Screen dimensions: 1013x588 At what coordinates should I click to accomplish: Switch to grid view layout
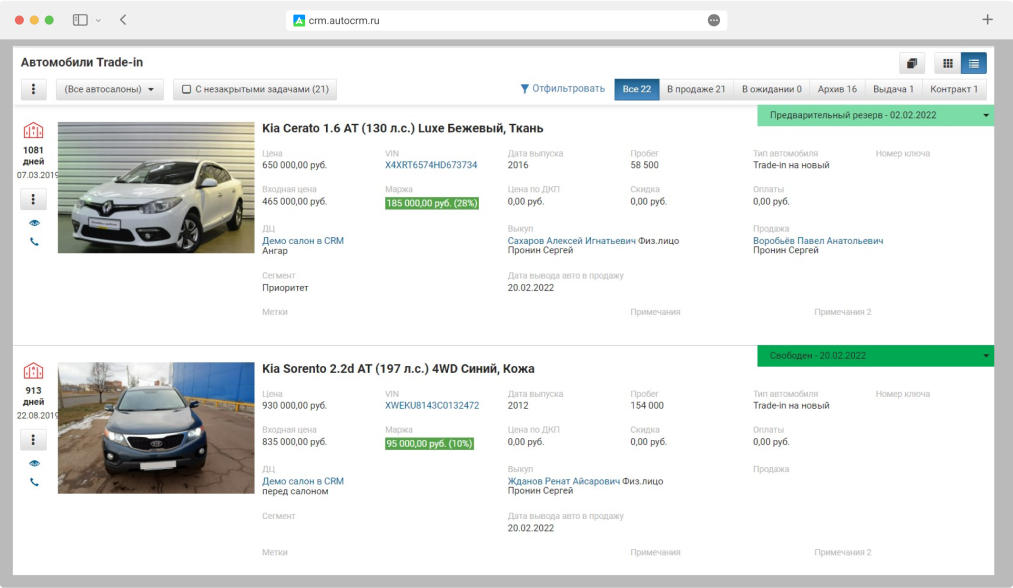tap(947, 63)
